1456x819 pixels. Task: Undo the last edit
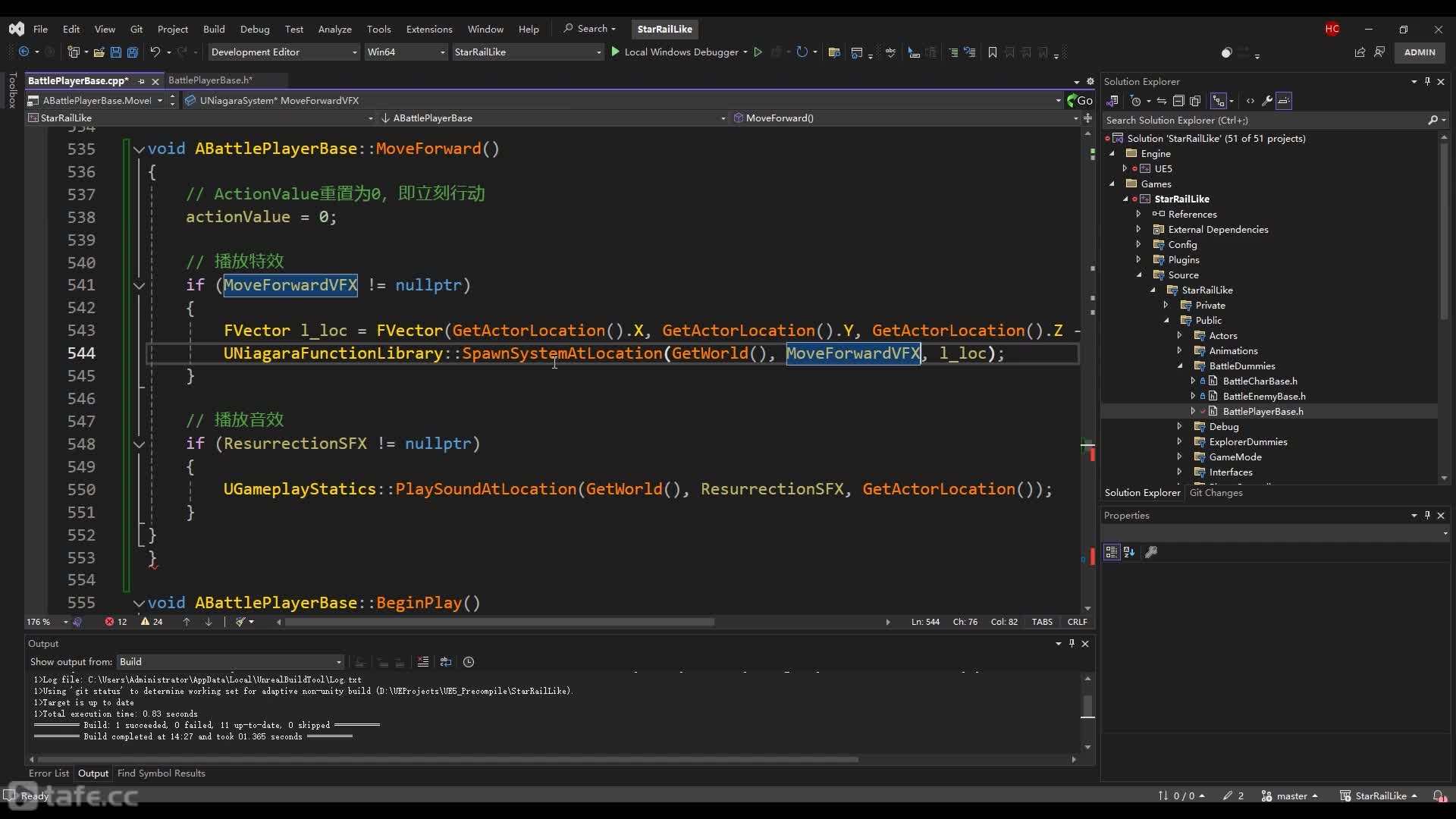pyautogui.click(x=155, y=52)
